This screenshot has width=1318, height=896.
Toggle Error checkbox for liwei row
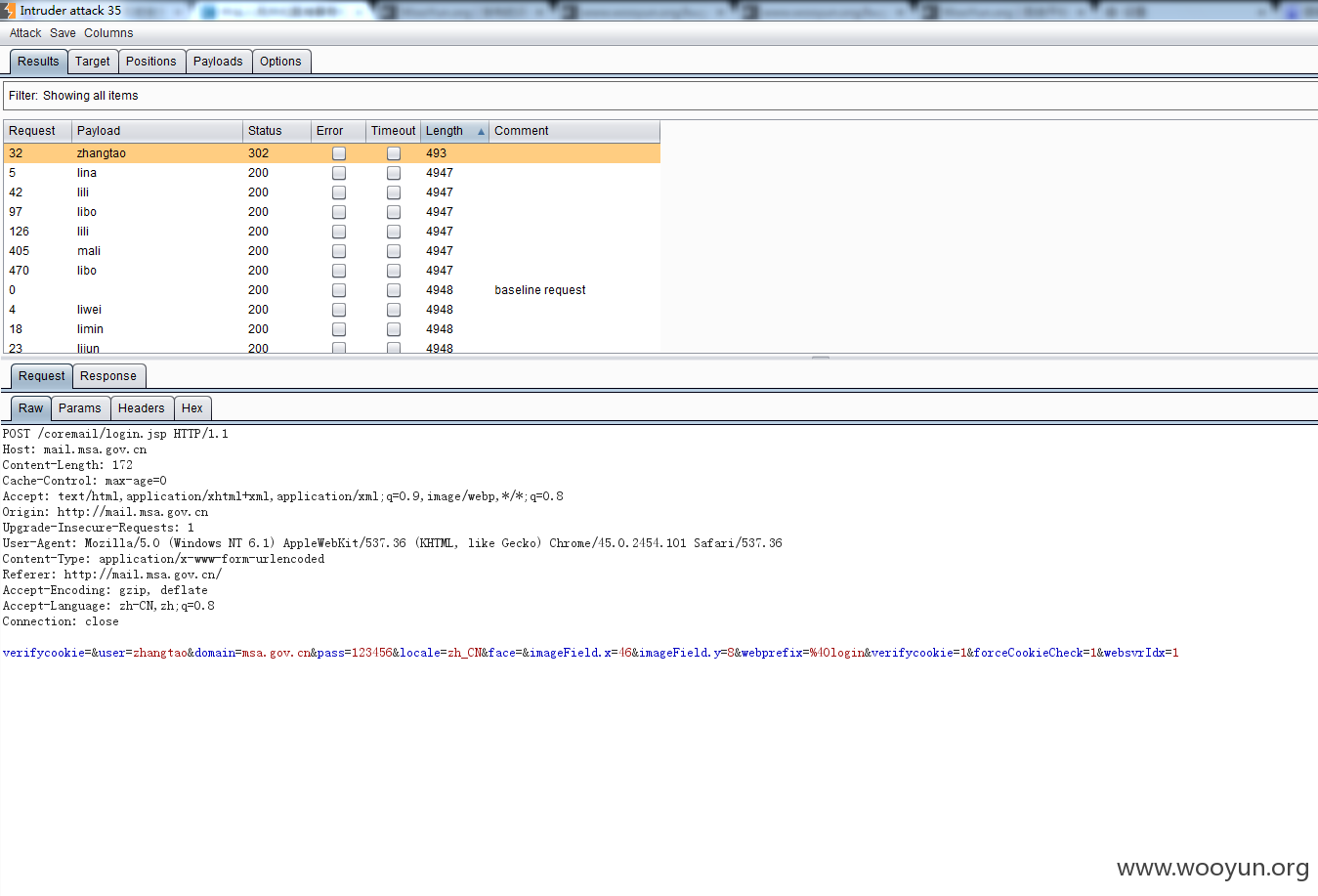pos(339,310)
